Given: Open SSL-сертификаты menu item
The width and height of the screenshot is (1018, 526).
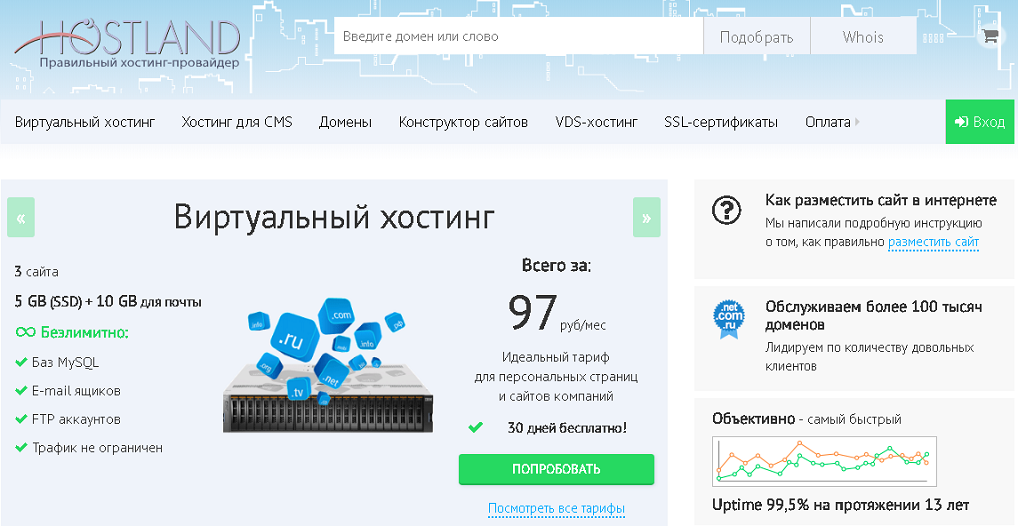Looking at the screenshot, I should coord(721,122).
